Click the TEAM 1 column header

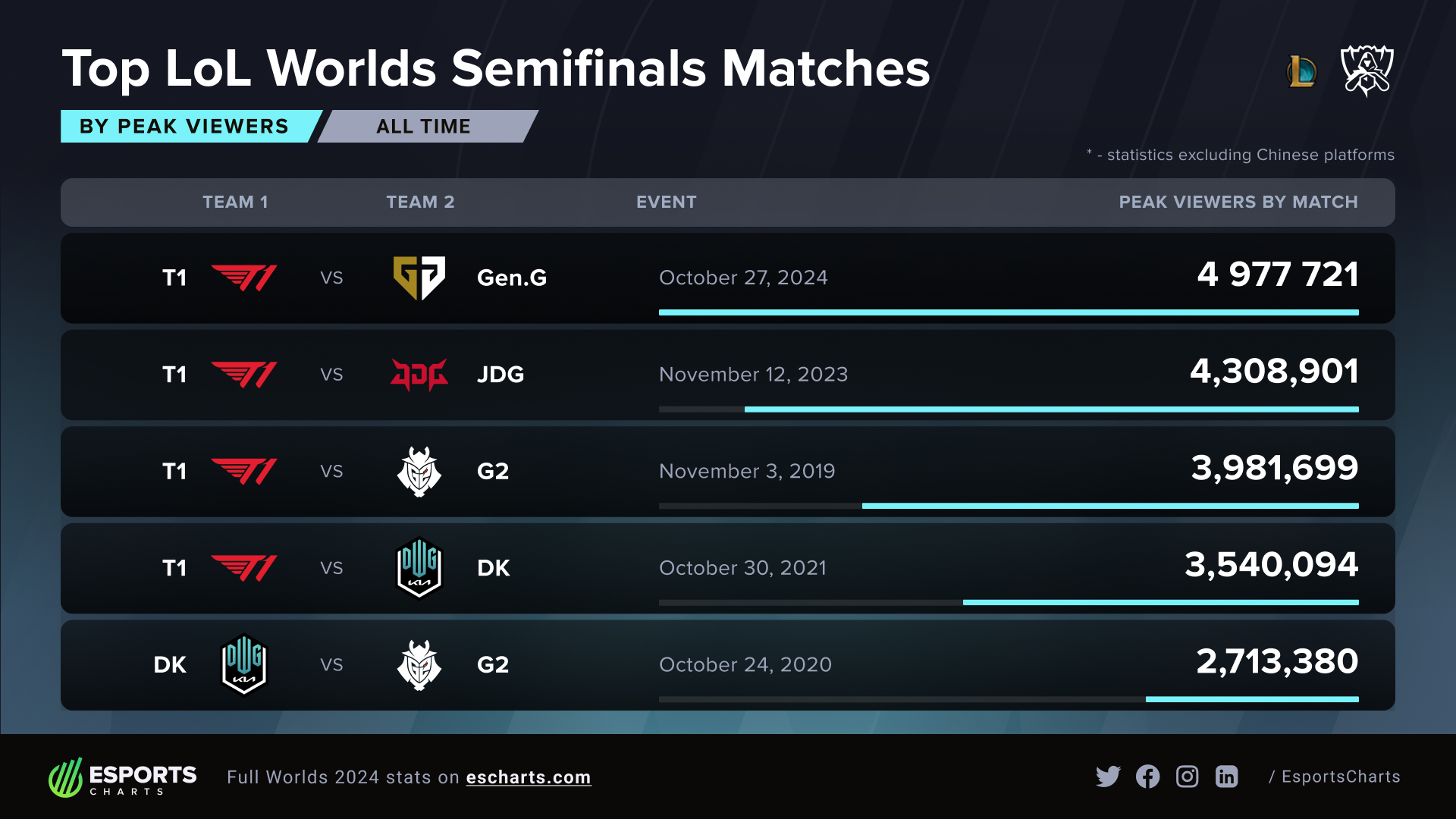235,202
